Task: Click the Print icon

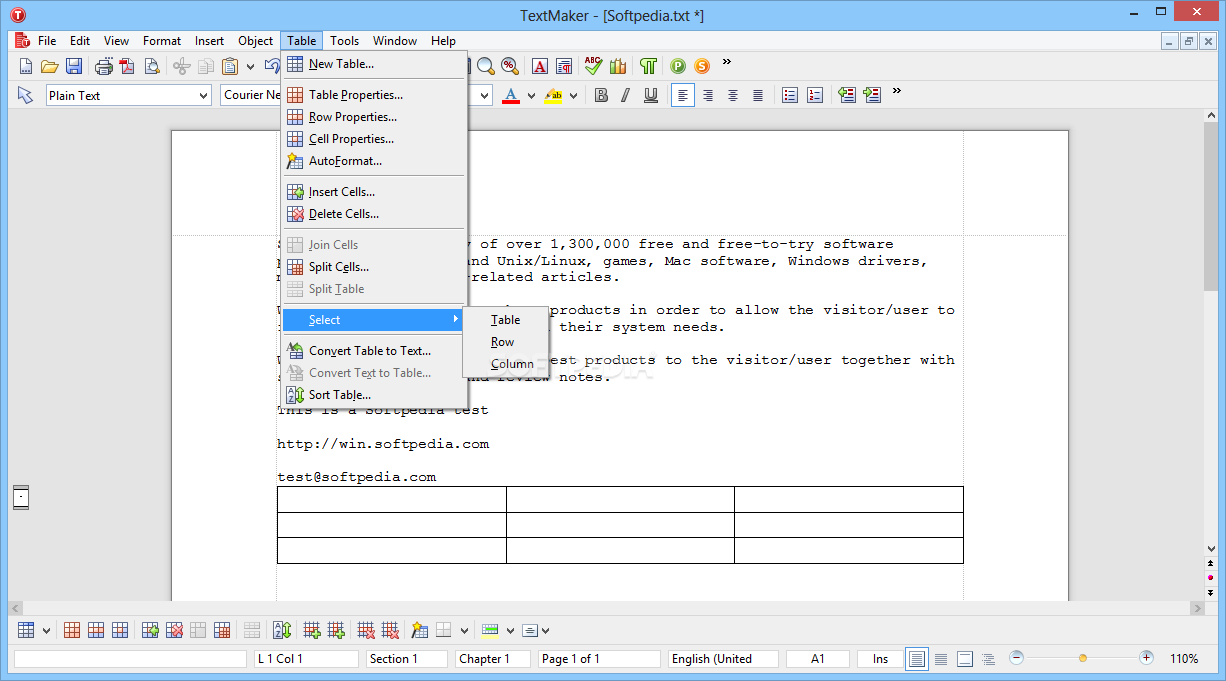Action: coord(104,66)
